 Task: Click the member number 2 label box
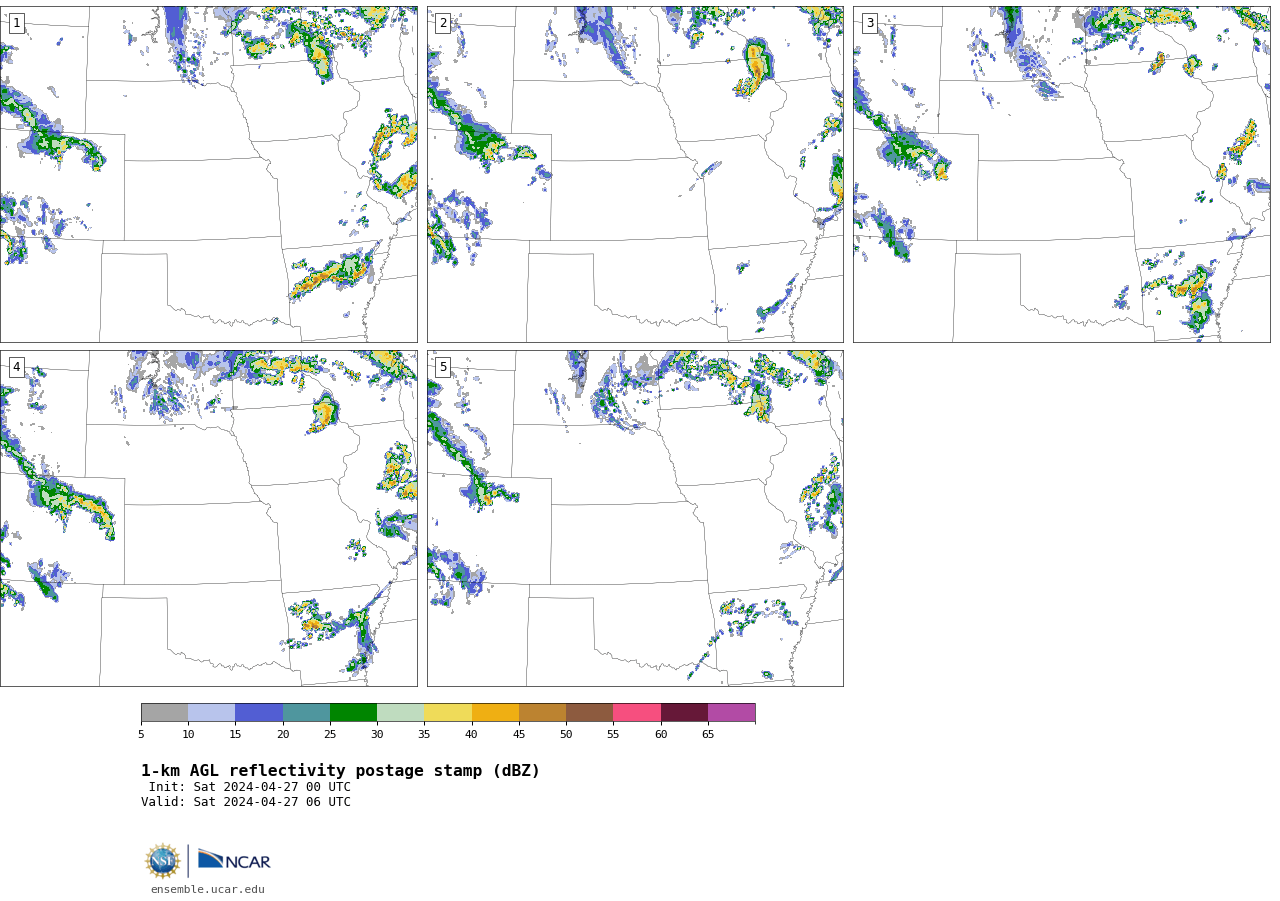tap(443, 23)
